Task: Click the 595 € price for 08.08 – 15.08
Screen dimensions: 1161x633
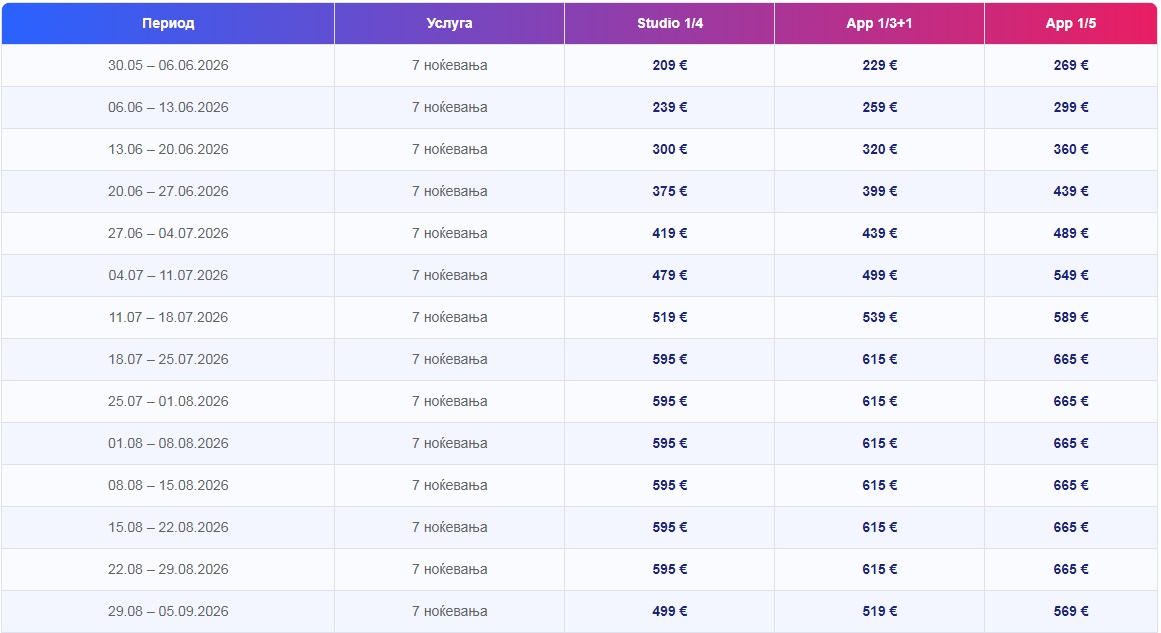Action: tap(669, 485)
